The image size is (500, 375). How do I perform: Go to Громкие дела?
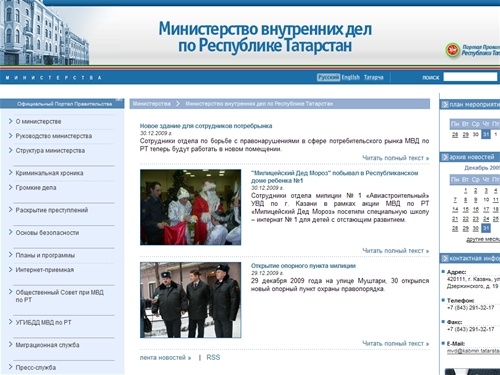[36, 188]
